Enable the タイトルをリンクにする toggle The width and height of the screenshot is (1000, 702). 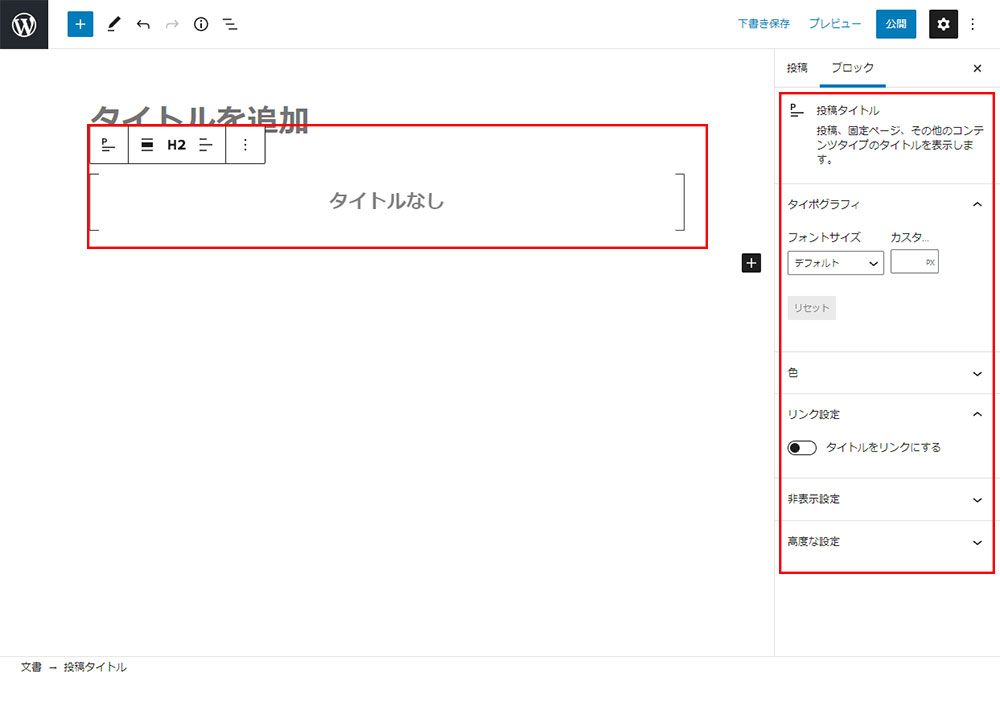pos(802,448)
